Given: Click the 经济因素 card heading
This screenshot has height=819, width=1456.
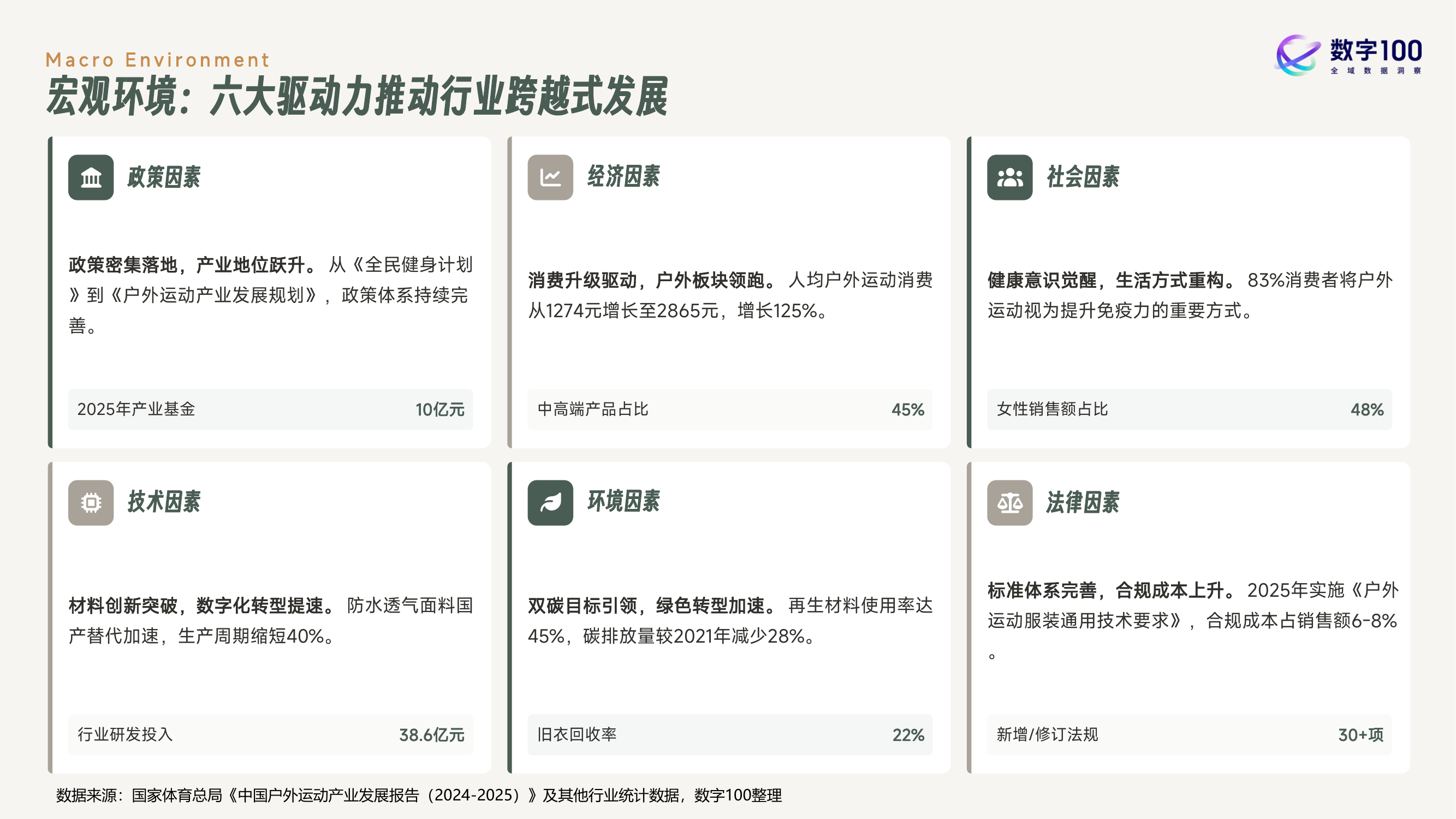Looking at the screenshot, I should click(x=623, y=177).
